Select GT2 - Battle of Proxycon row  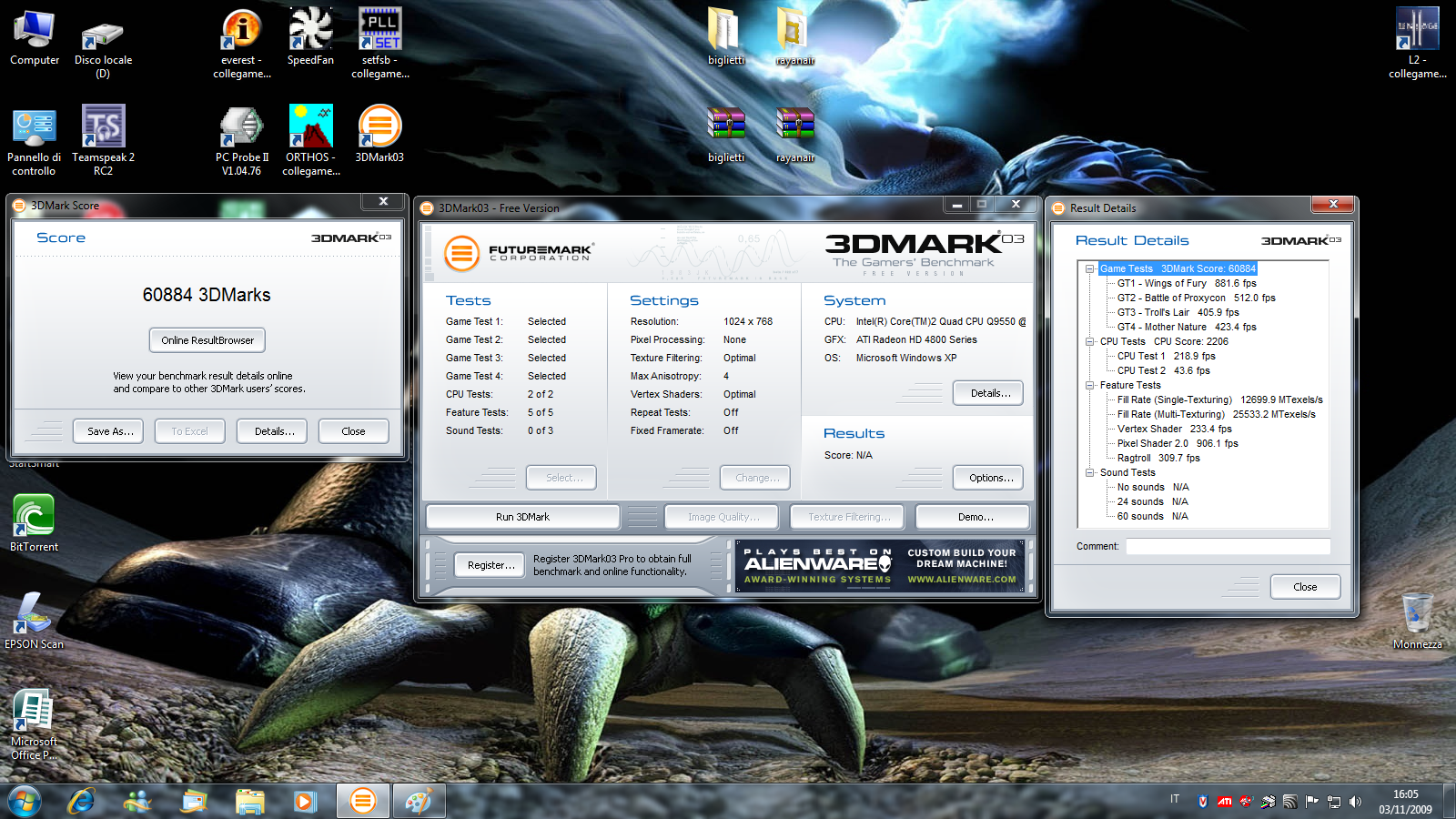(x=1196, y=298)
